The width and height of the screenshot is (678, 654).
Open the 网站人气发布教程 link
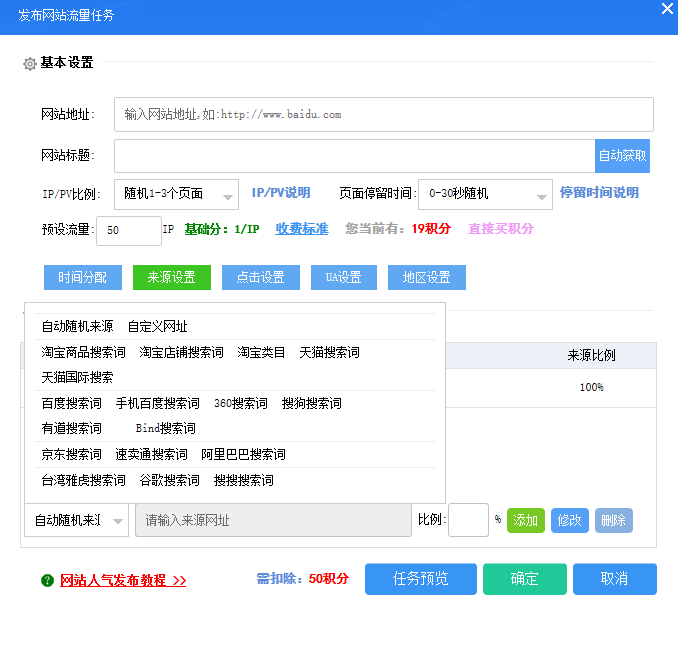[123, 580]
